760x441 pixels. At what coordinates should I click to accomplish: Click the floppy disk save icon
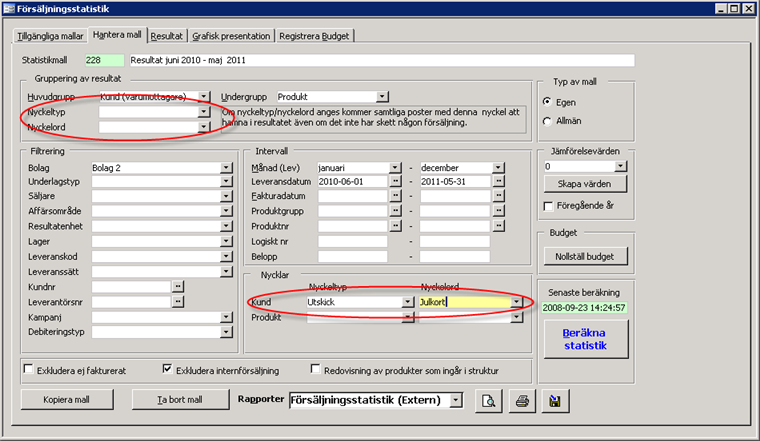553,401
